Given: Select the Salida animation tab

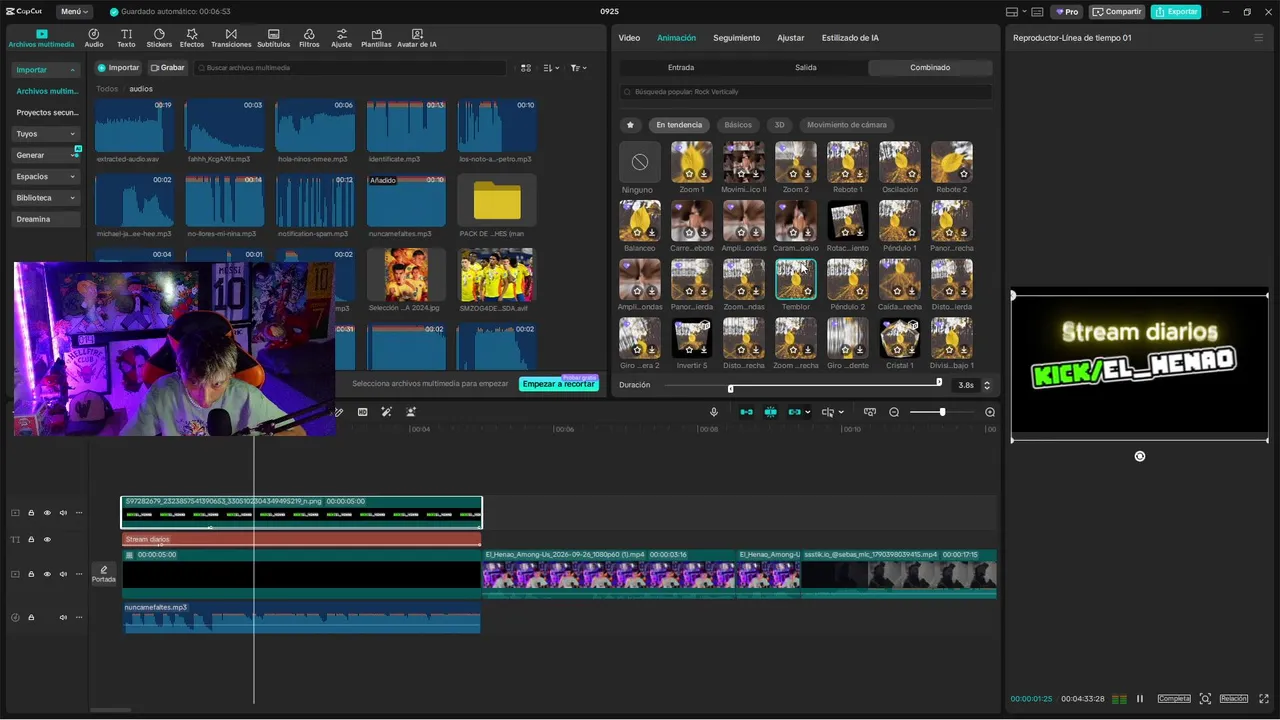Looking at the screenshot, I should coord(806,68).
